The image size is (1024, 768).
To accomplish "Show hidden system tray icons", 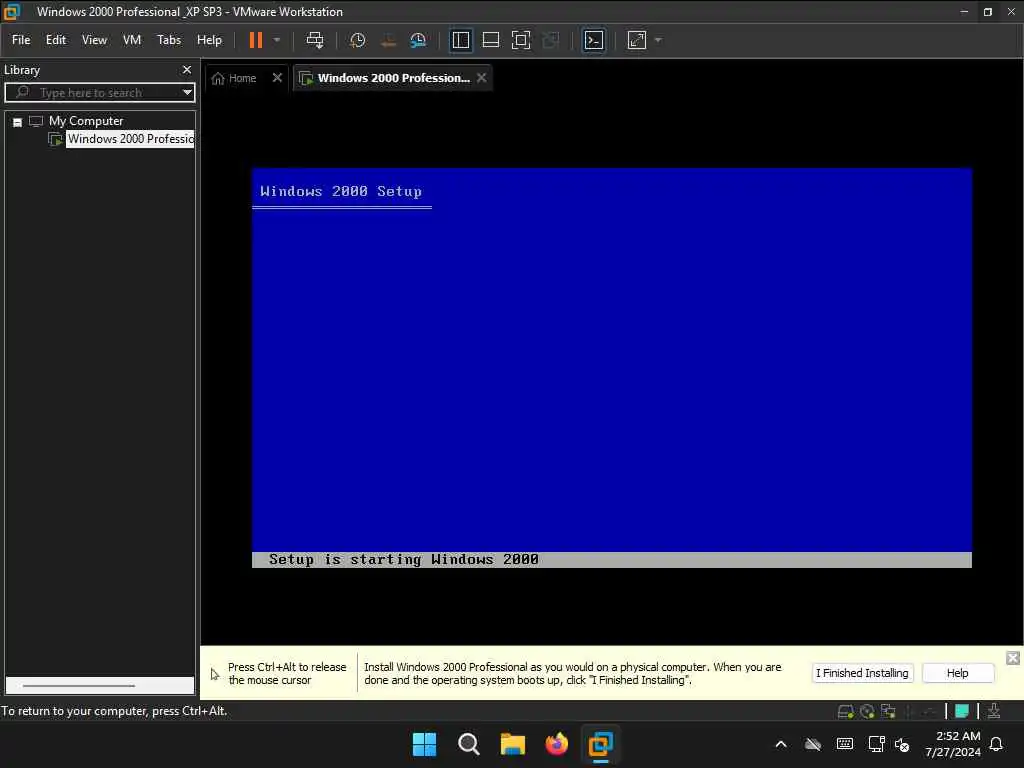I will point(781,744).
